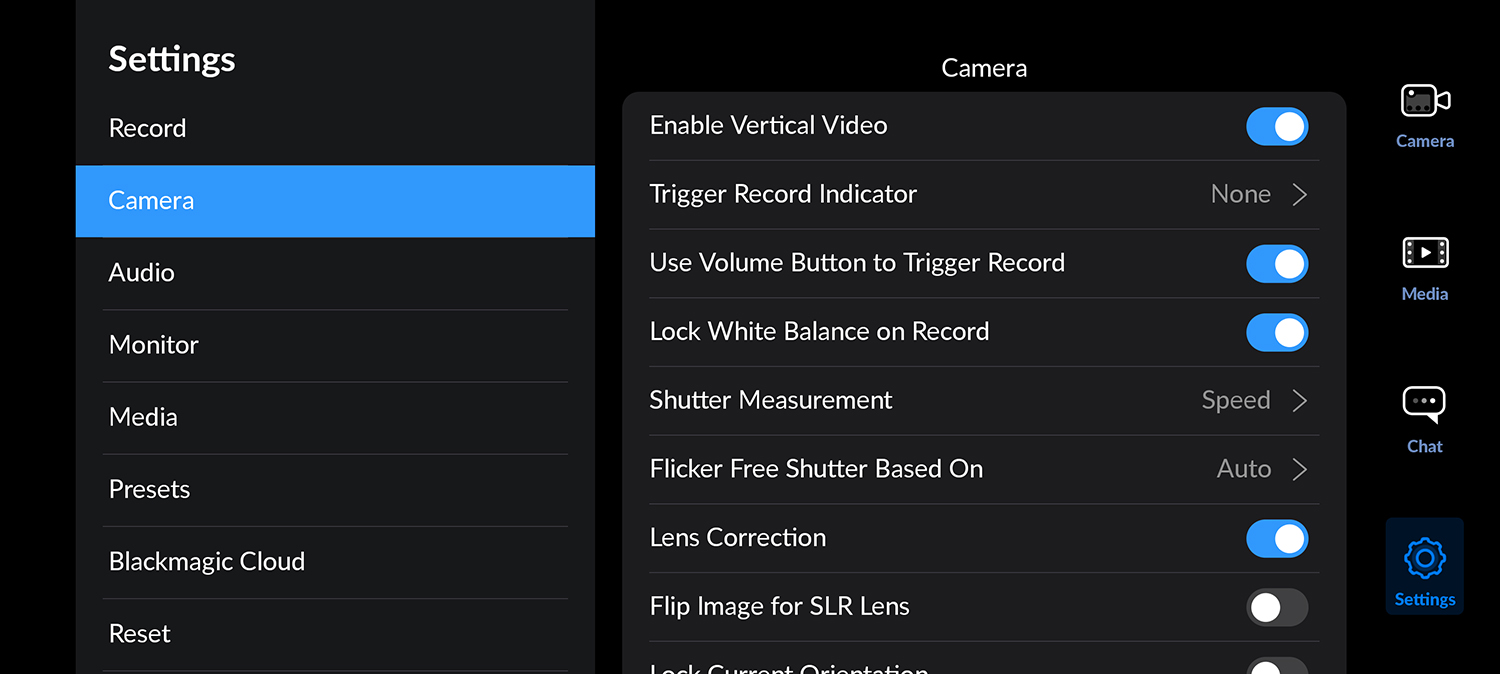Open the Chat bubble icon
Image resolution: width=1500 pixels, height=674 pixels.
click(x=1425, y=405)
